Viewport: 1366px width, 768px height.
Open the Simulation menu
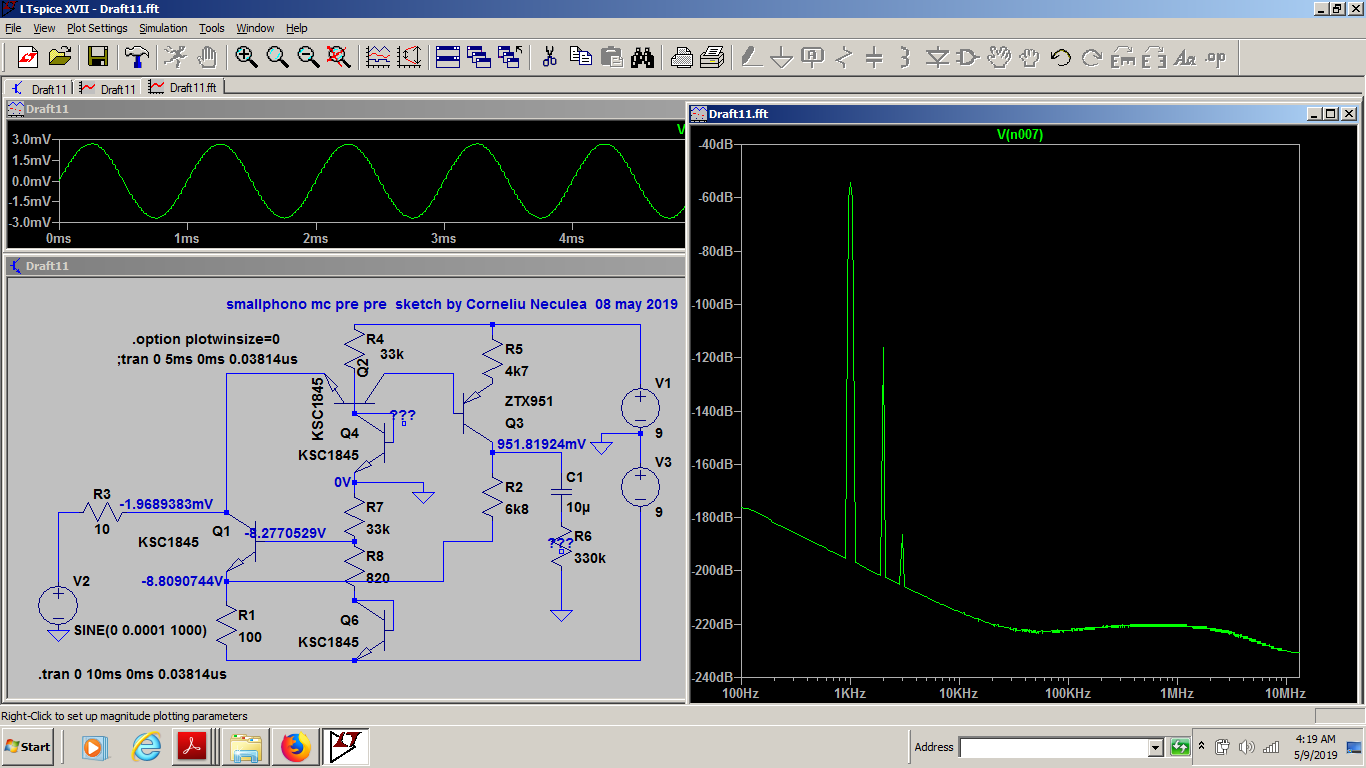(x=163, y=28)
